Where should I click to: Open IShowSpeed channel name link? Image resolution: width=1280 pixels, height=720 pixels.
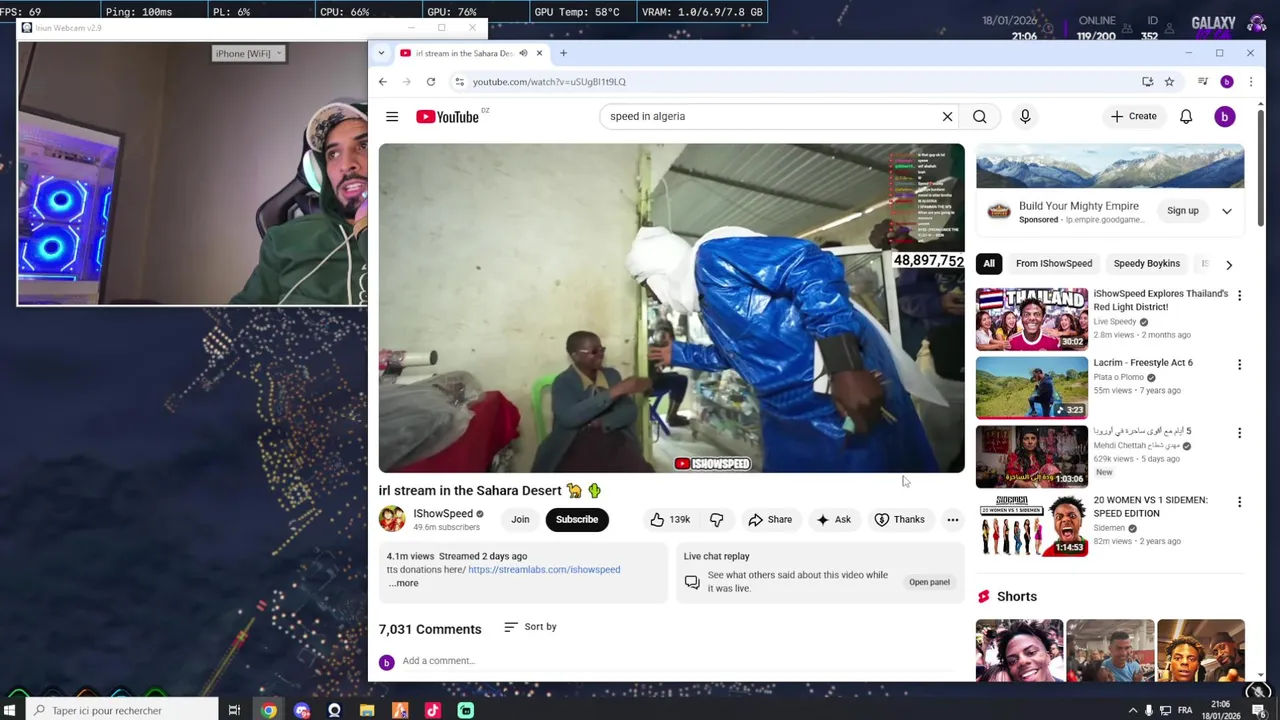[443, 514]
